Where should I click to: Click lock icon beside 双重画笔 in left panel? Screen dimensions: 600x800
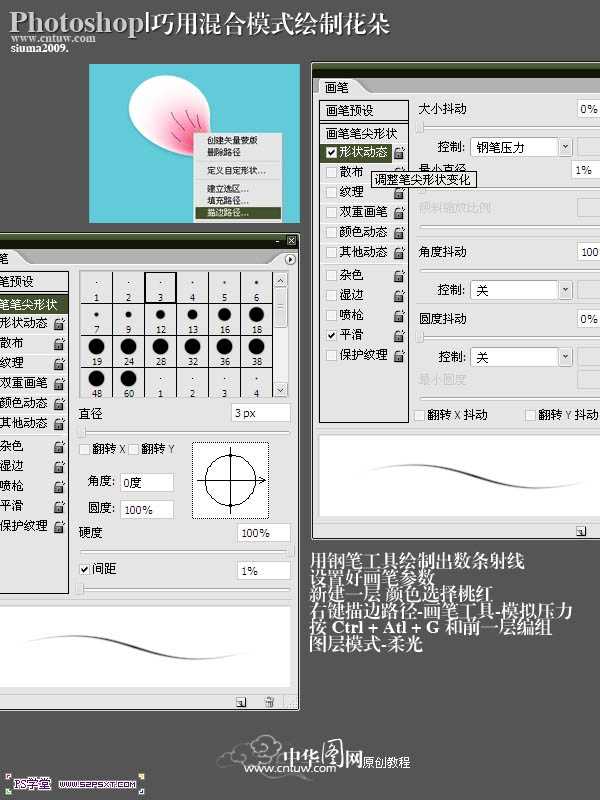[x=59, y=384]
